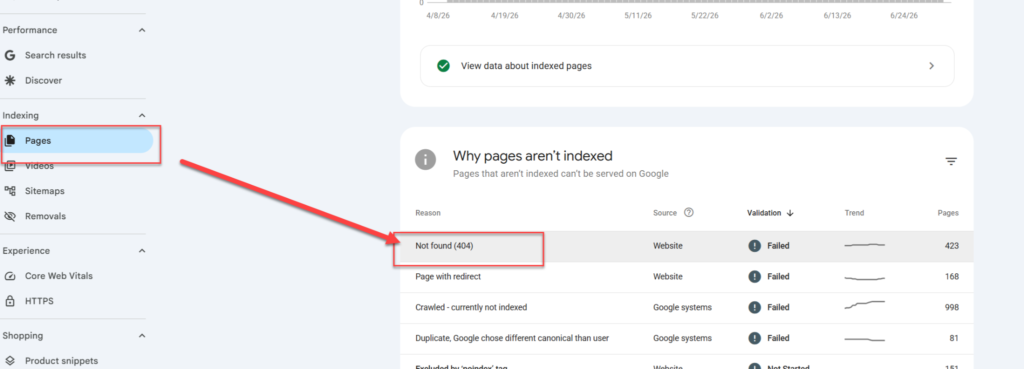Click Failed status icon in Duplicate row
Viewport: 1024px width, 369px height.
click(755, 338)
